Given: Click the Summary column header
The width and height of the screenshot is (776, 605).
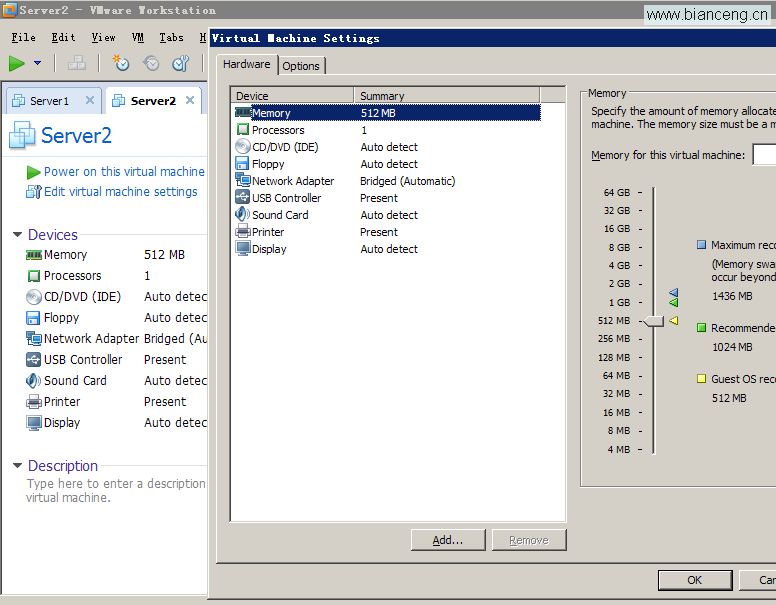Looking at the screenshot, I should pos(446,96).
